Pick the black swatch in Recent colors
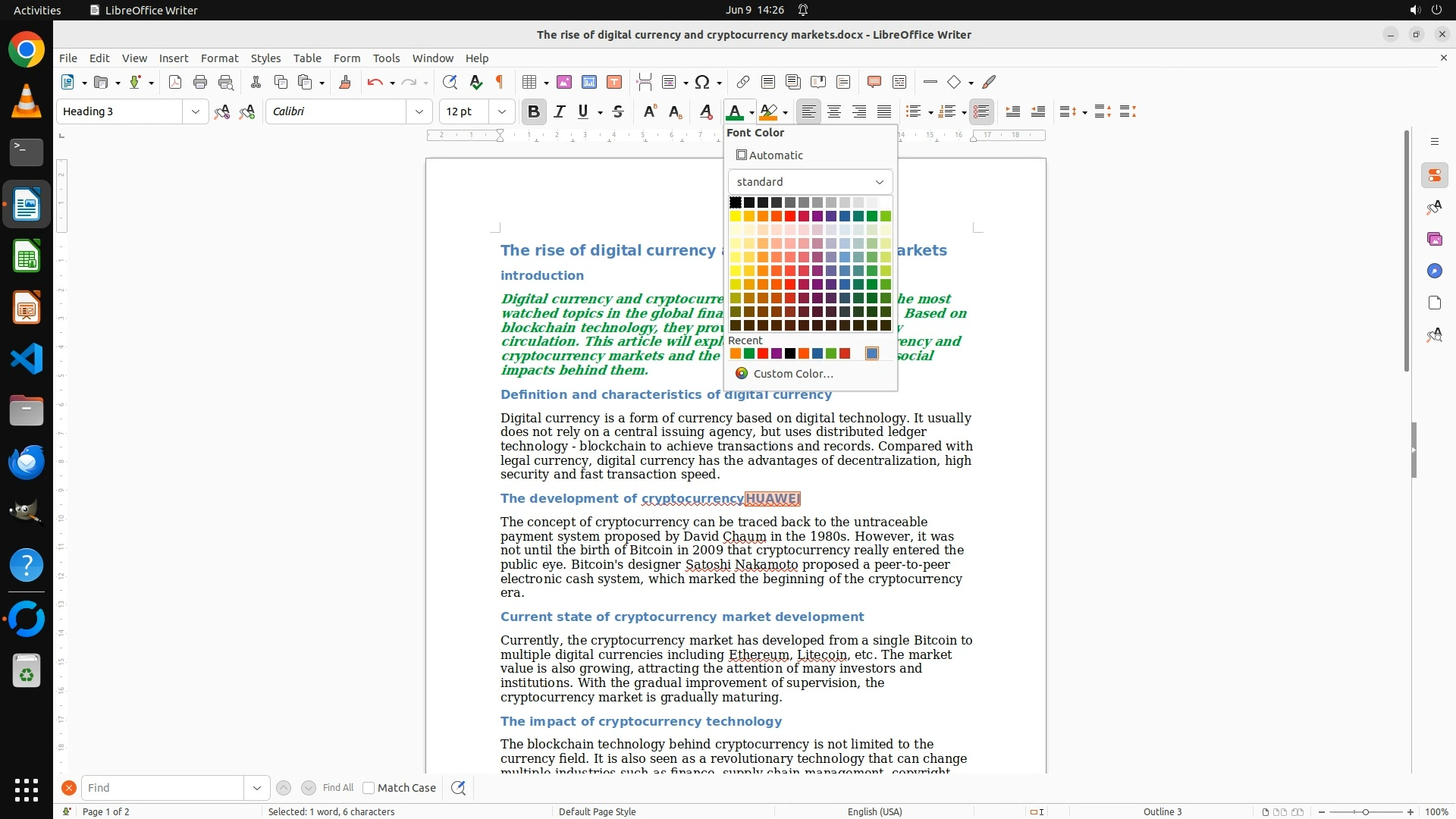Screen dimensions: 1456x819 (x=790, y=353)
